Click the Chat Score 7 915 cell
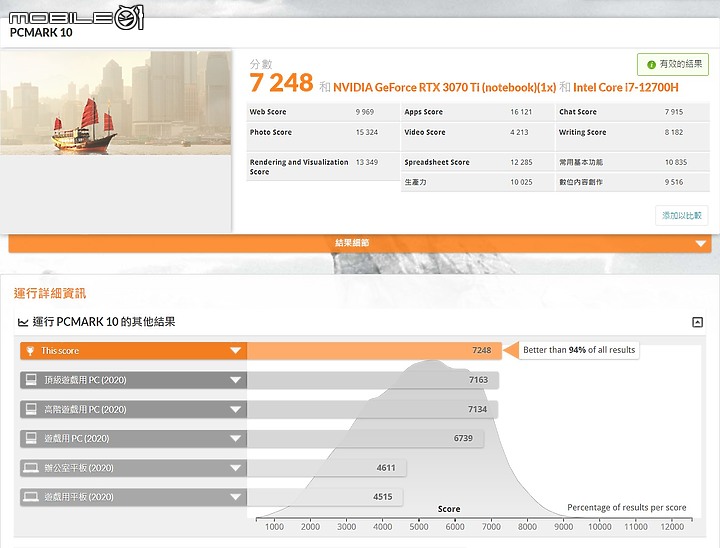The height and width of the screenshot is (548, 720). tap(632, 112)
